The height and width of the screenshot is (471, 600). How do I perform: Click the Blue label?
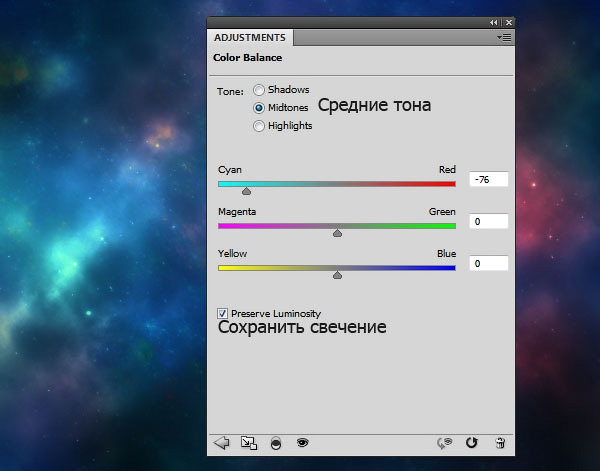coord(446,254)
